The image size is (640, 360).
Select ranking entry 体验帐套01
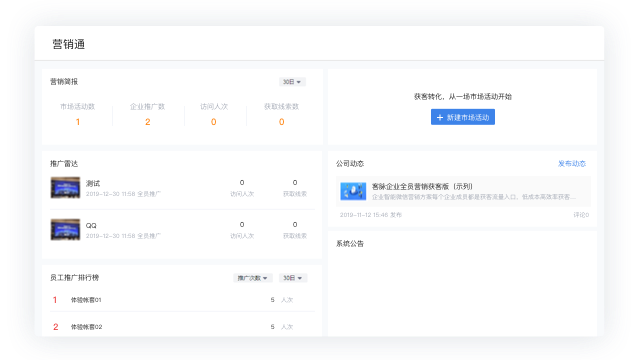point(86,300)
